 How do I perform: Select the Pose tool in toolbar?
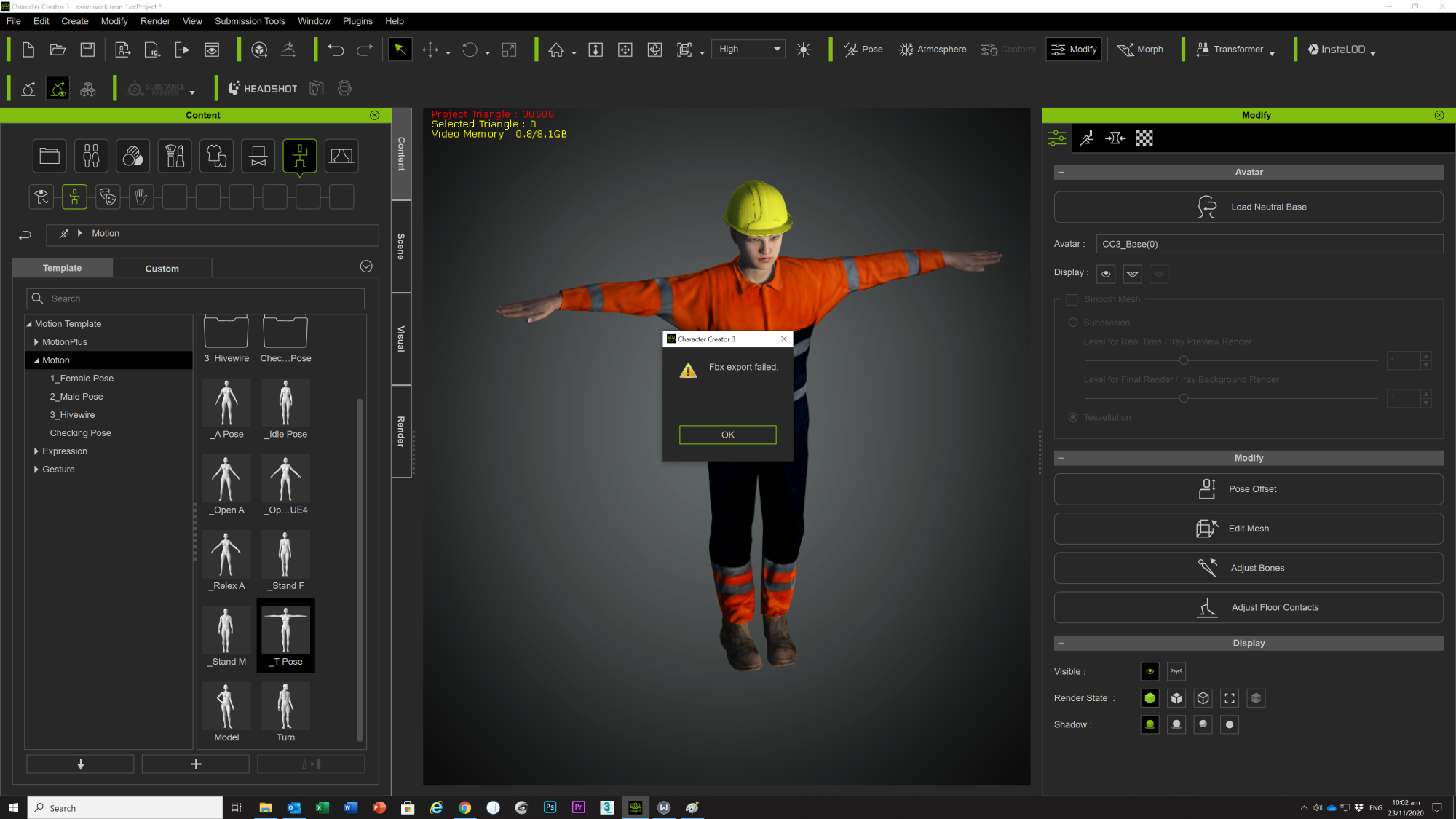point(862,49)
